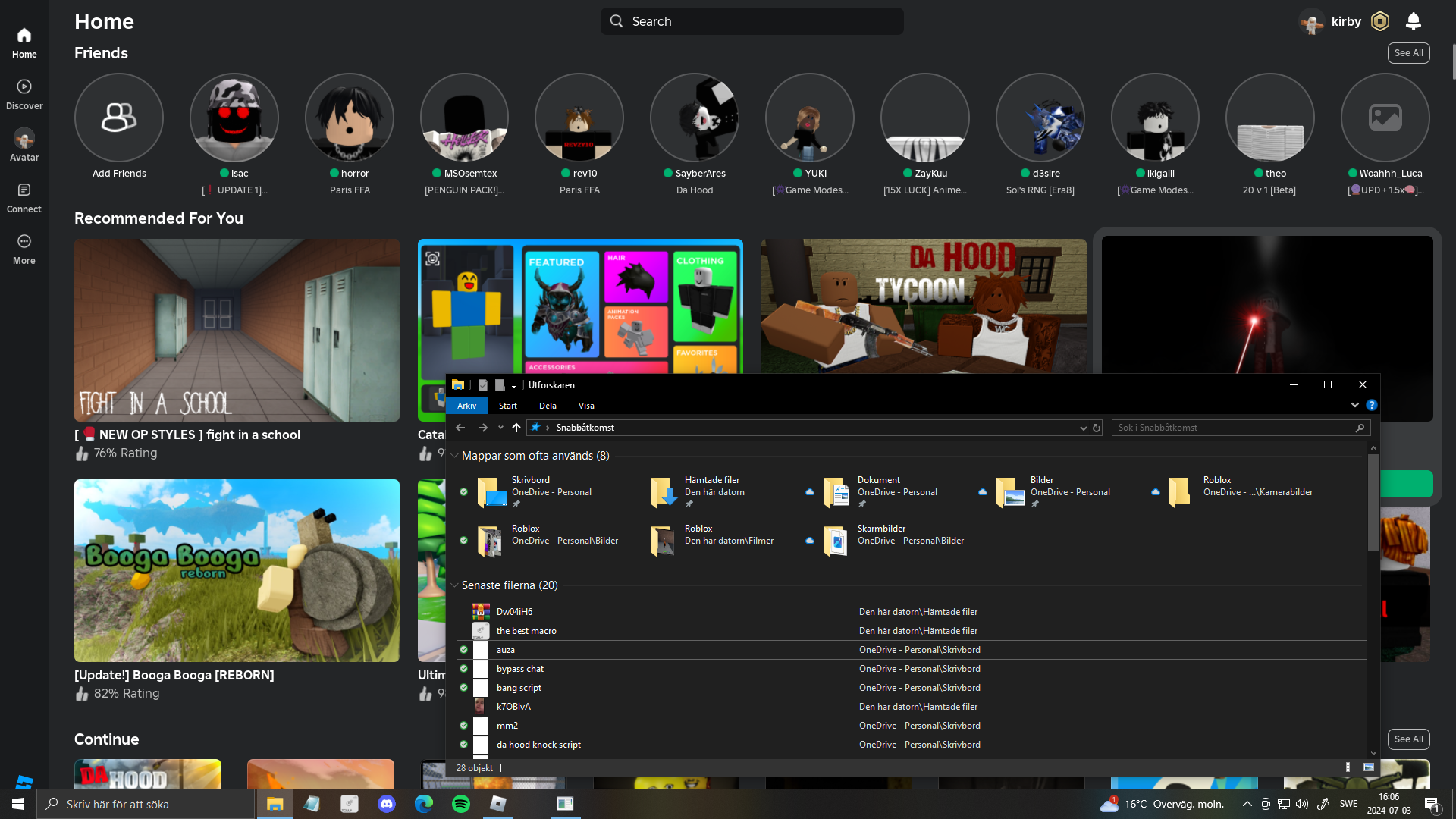Image resolution: width=1456 pixels, height=819 pixels.
Task: Open Spotify from the taskbar
Action: coord(461,804)
